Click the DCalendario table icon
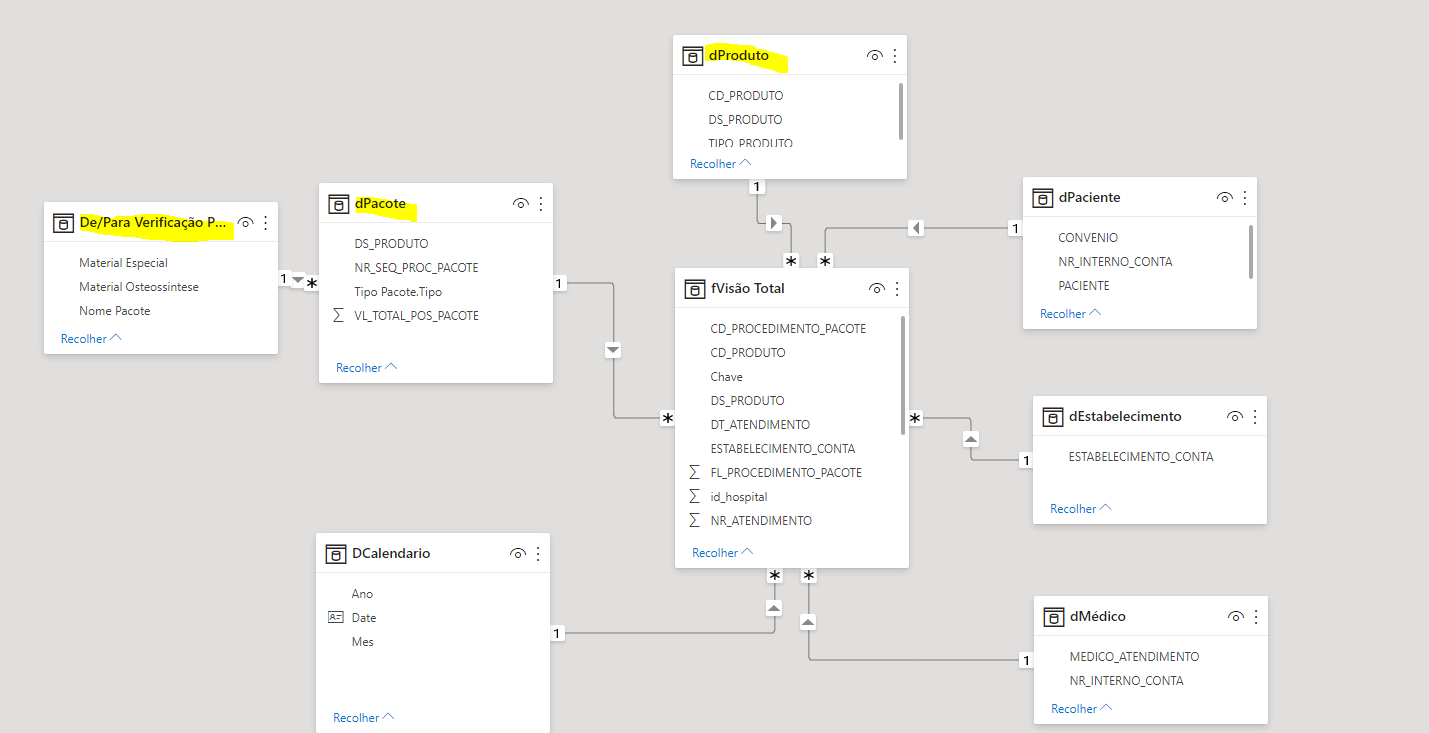This screenshot has width=1429, height=733. point(335,553)
